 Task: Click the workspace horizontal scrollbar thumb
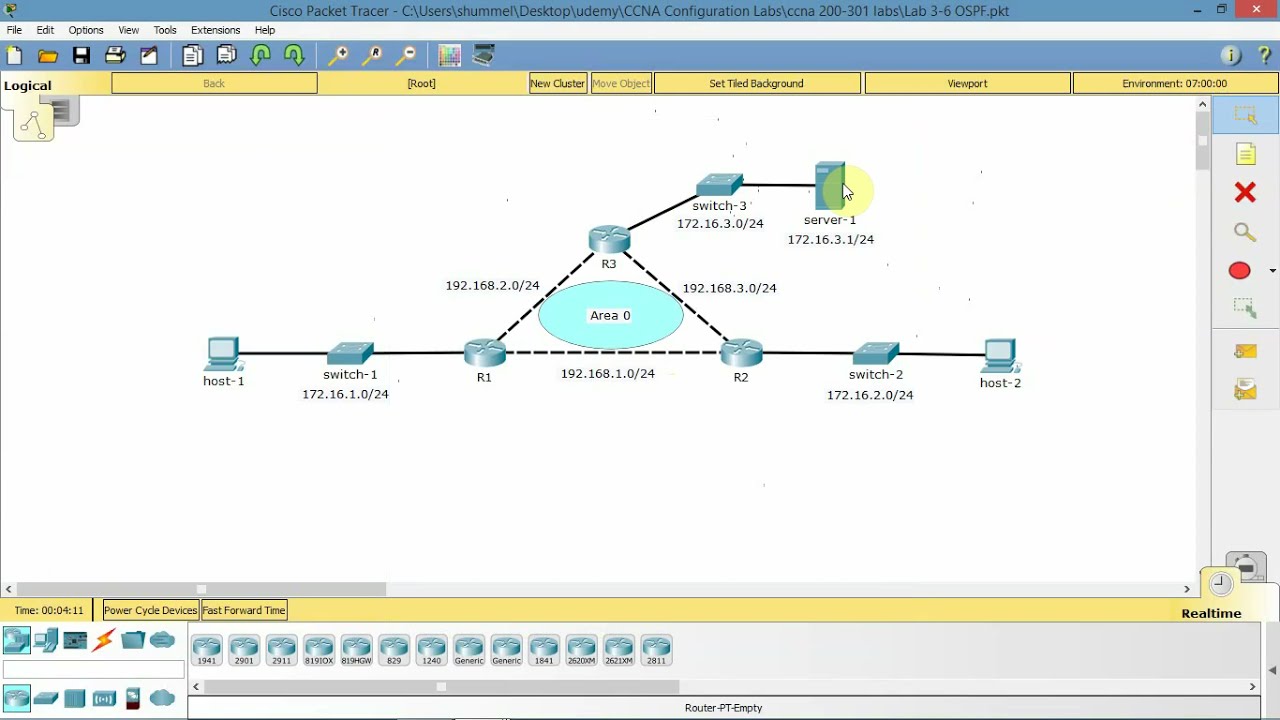click(201, 589)
